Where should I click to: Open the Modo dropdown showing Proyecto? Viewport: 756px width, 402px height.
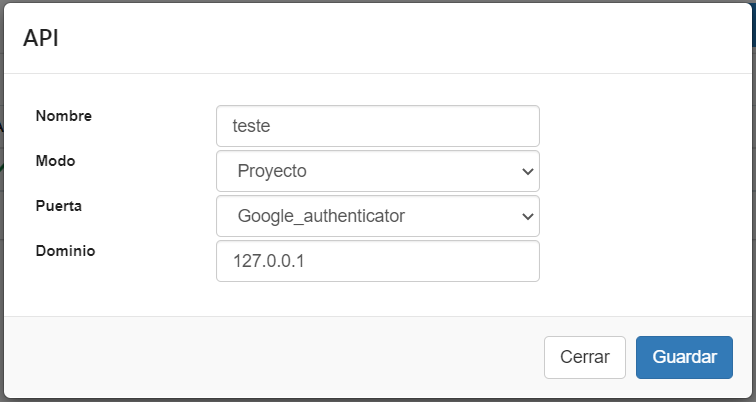[377, 171]
